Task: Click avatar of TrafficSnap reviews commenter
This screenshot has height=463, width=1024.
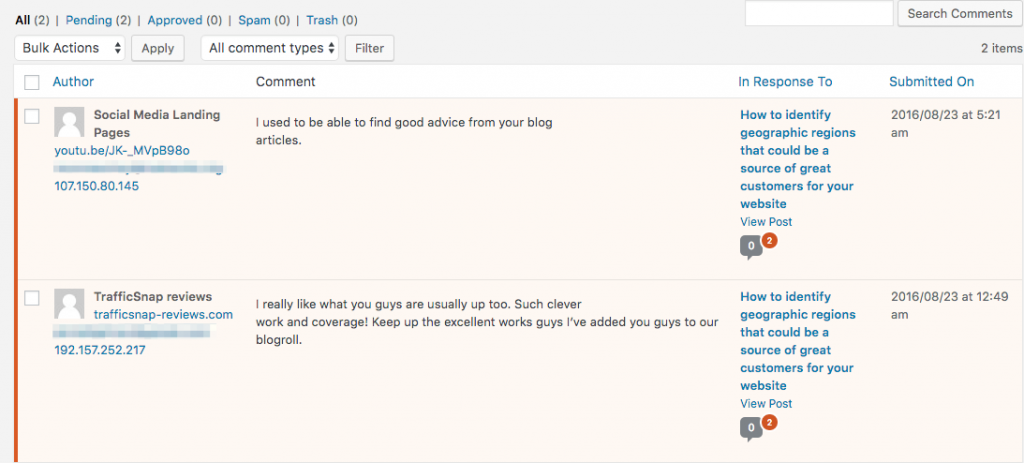Action: 69,304
